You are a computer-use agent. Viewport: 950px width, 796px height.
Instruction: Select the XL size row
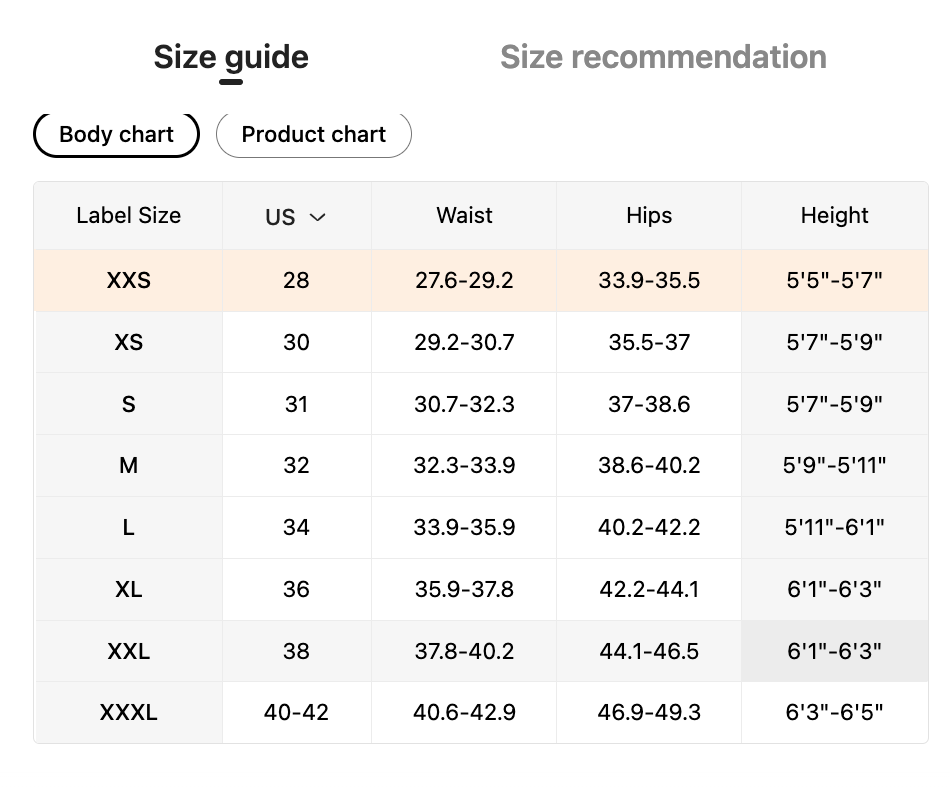pyautogui.click(x=128, y=590)
